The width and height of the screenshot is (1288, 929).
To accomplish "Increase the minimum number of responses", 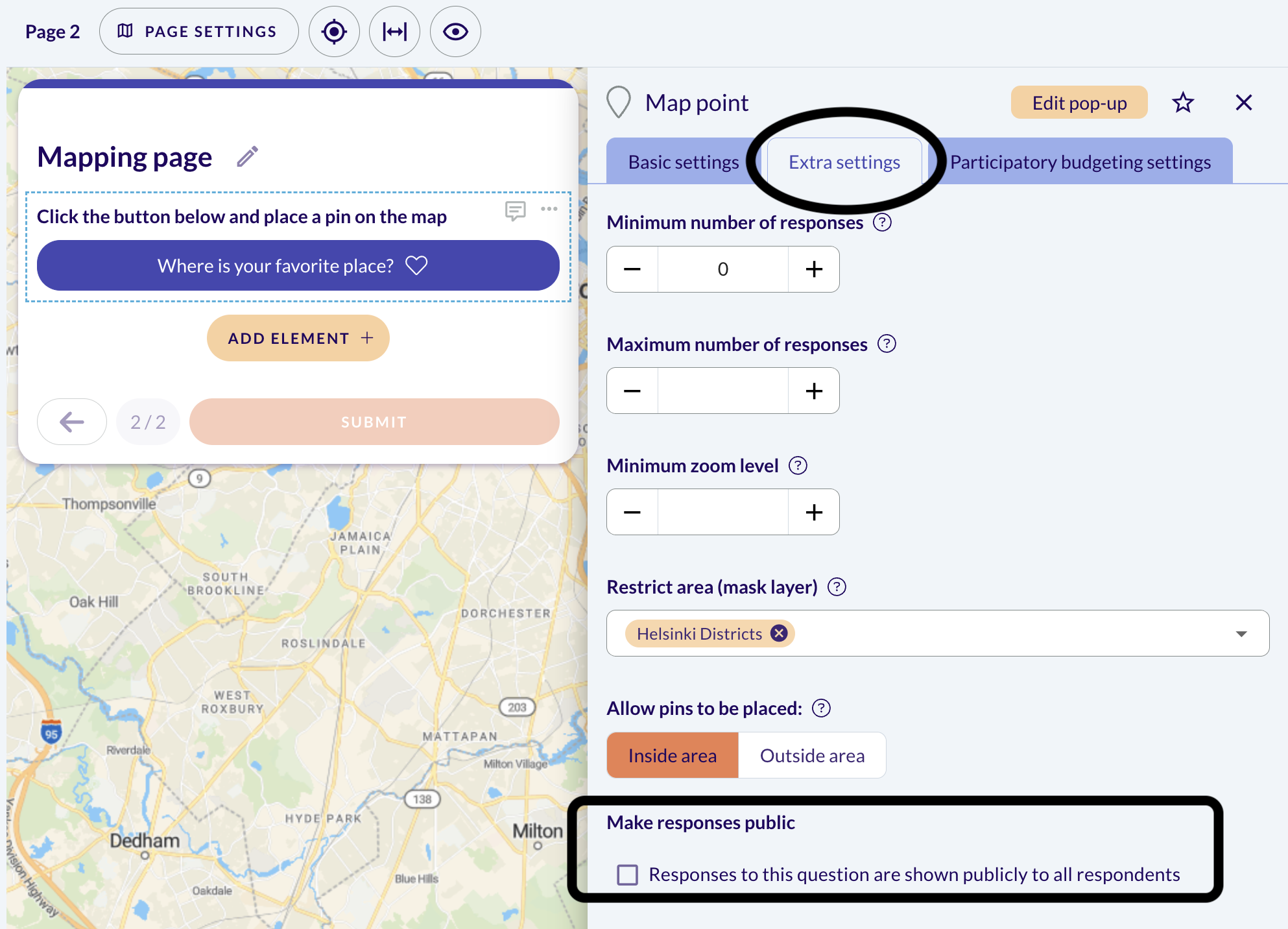I will tap(814, 269).
